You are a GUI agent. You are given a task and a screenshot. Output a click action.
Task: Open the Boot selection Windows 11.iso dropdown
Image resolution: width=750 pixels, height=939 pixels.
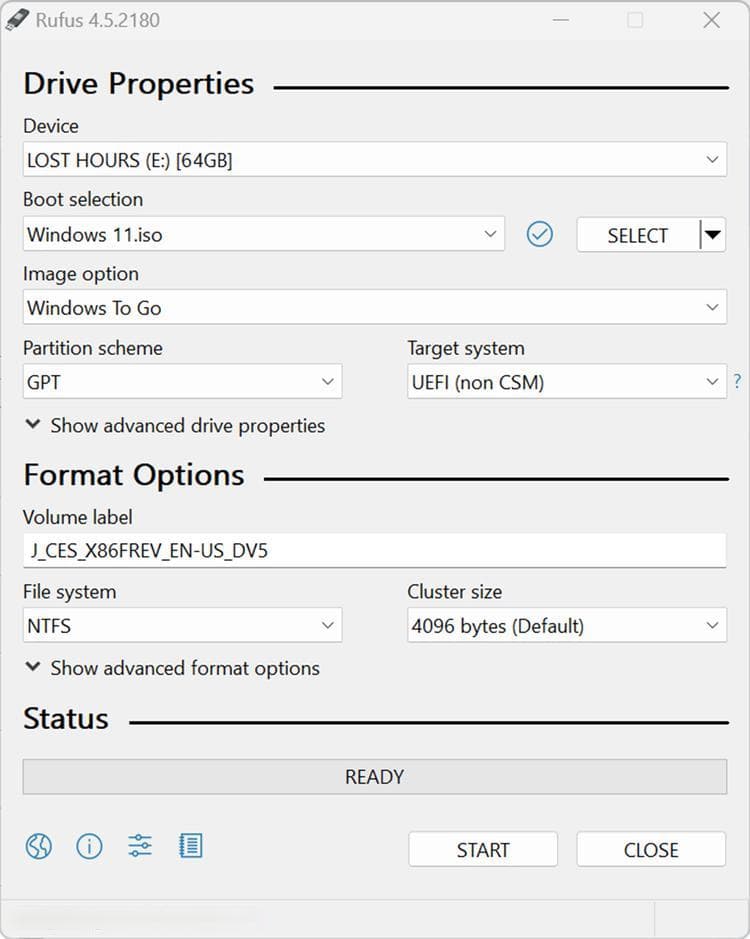[264, 234]
